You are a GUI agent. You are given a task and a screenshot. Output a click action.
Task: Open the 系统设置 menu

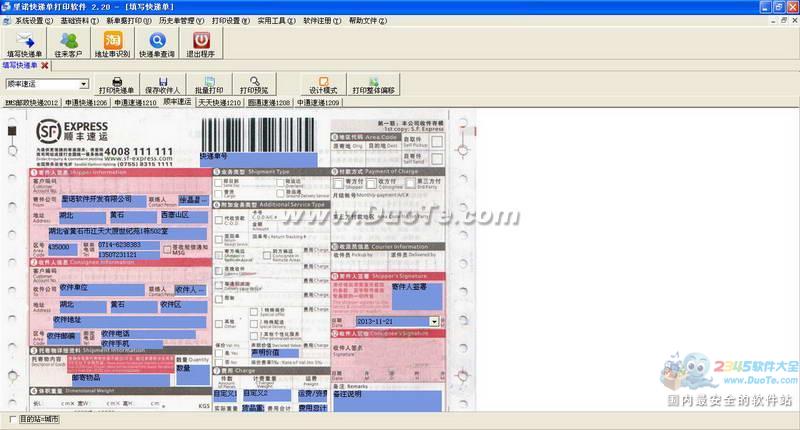(x=34, y=21)
